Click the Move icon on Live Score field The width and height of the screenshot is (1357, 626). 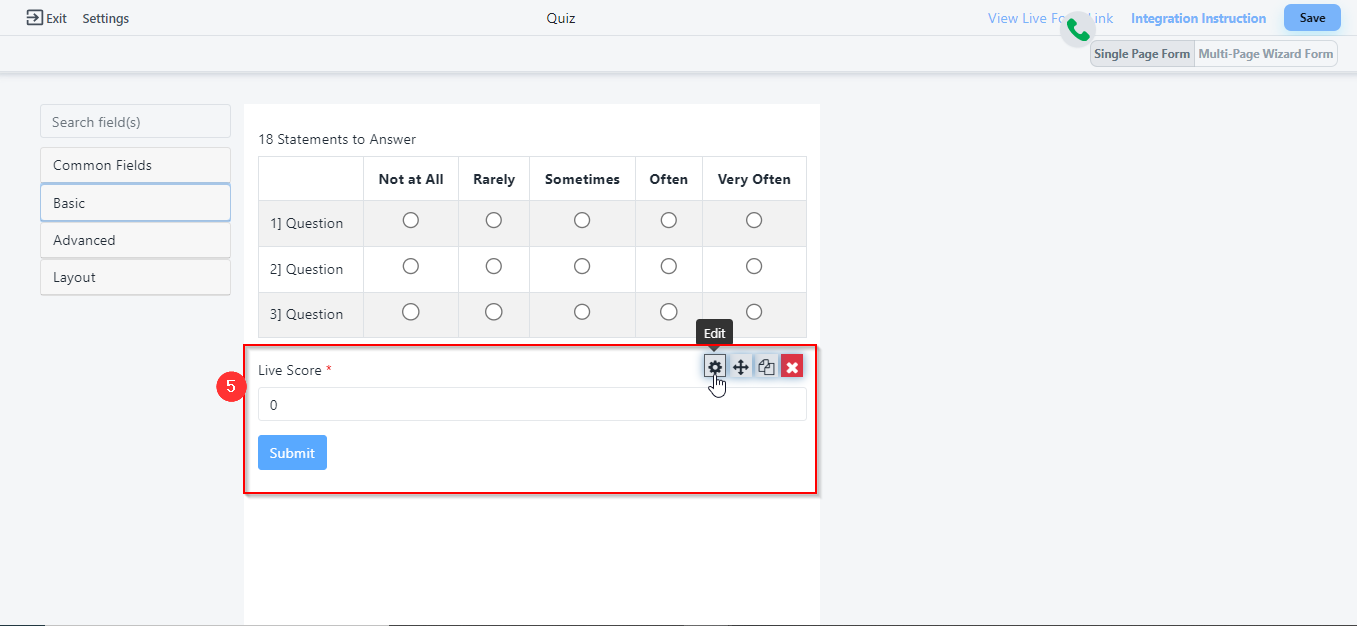pos(741,367)
